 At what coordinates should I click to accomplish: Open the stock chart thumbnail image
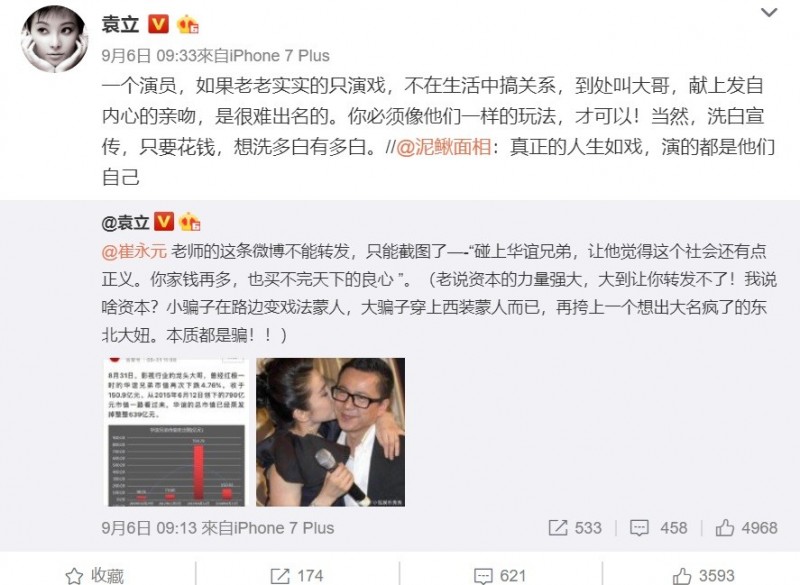(x=176, y=432)
